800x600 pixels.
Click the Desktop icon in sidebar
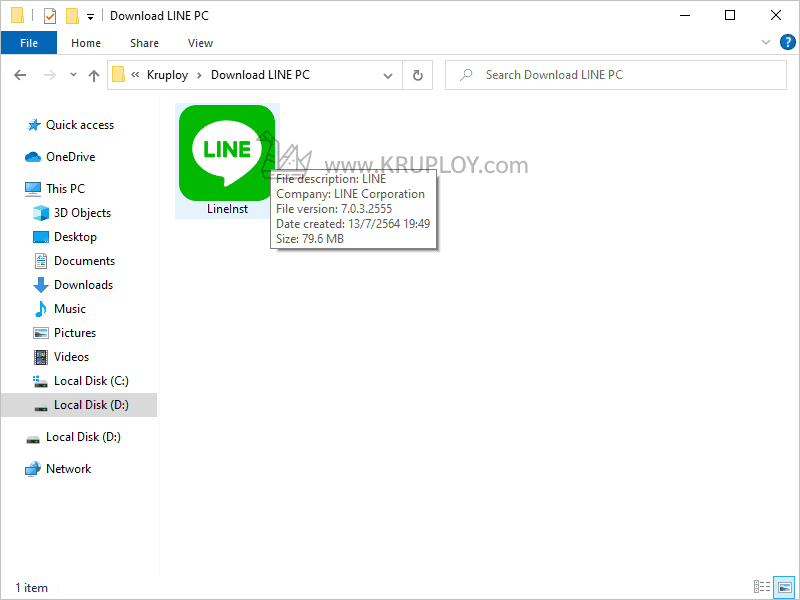pos(41,237)
